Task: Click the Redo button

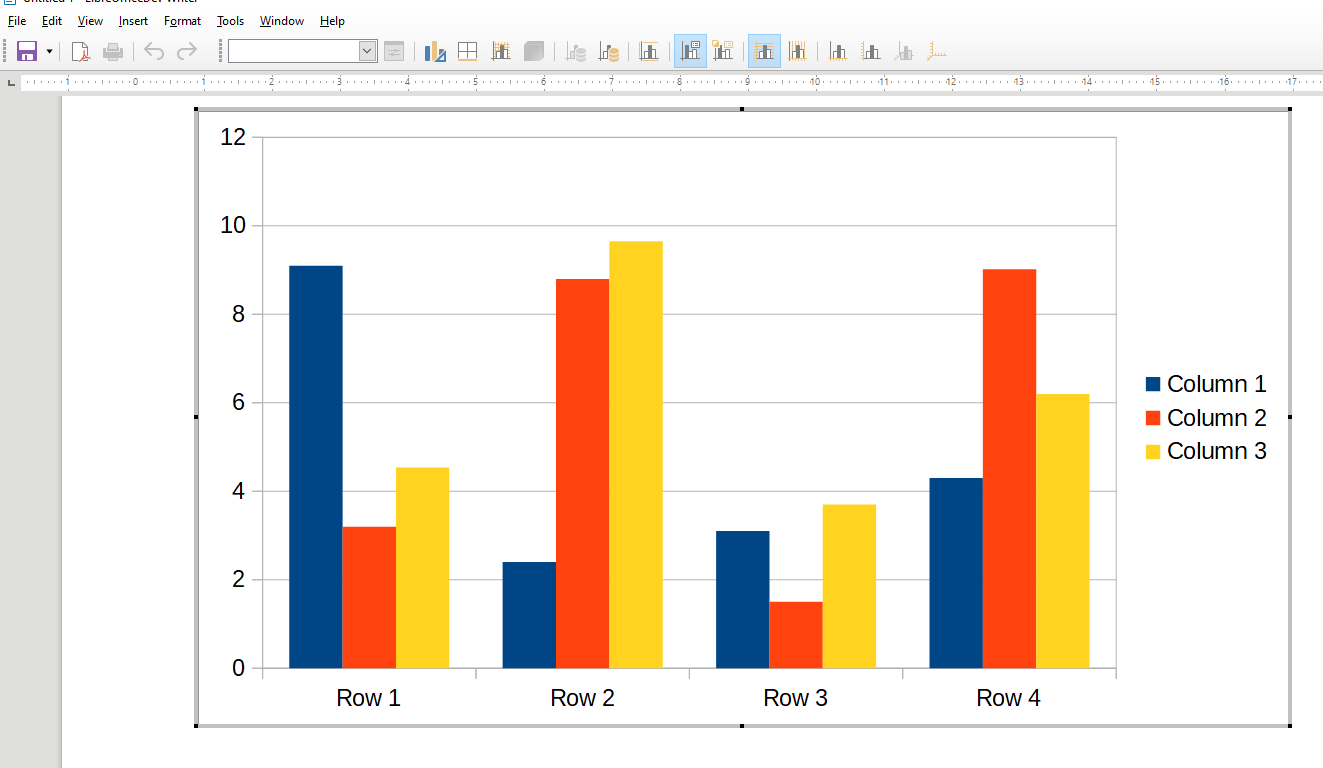Action: click(x=187, y=51)
